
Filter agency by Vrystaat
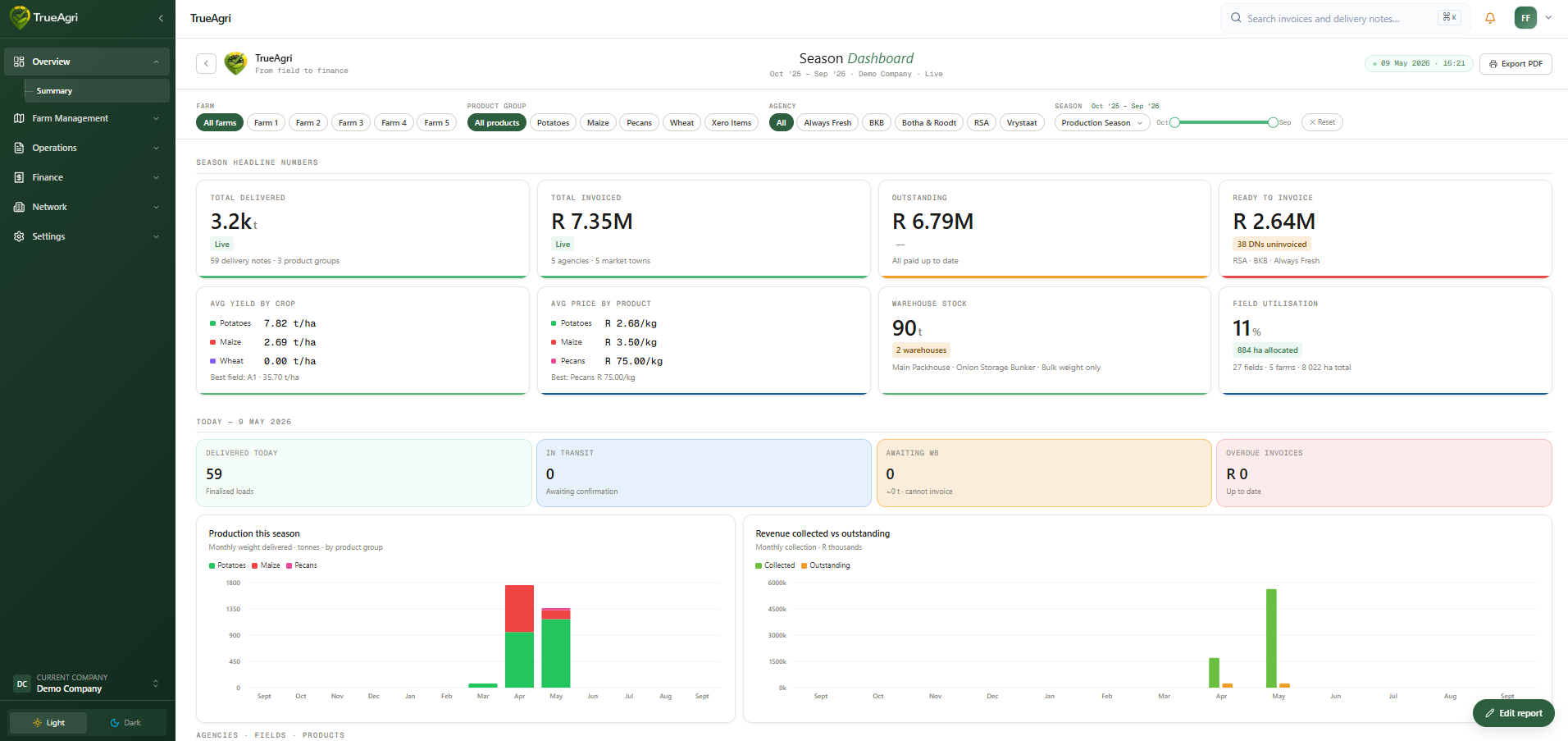(x=1022, y=123)
